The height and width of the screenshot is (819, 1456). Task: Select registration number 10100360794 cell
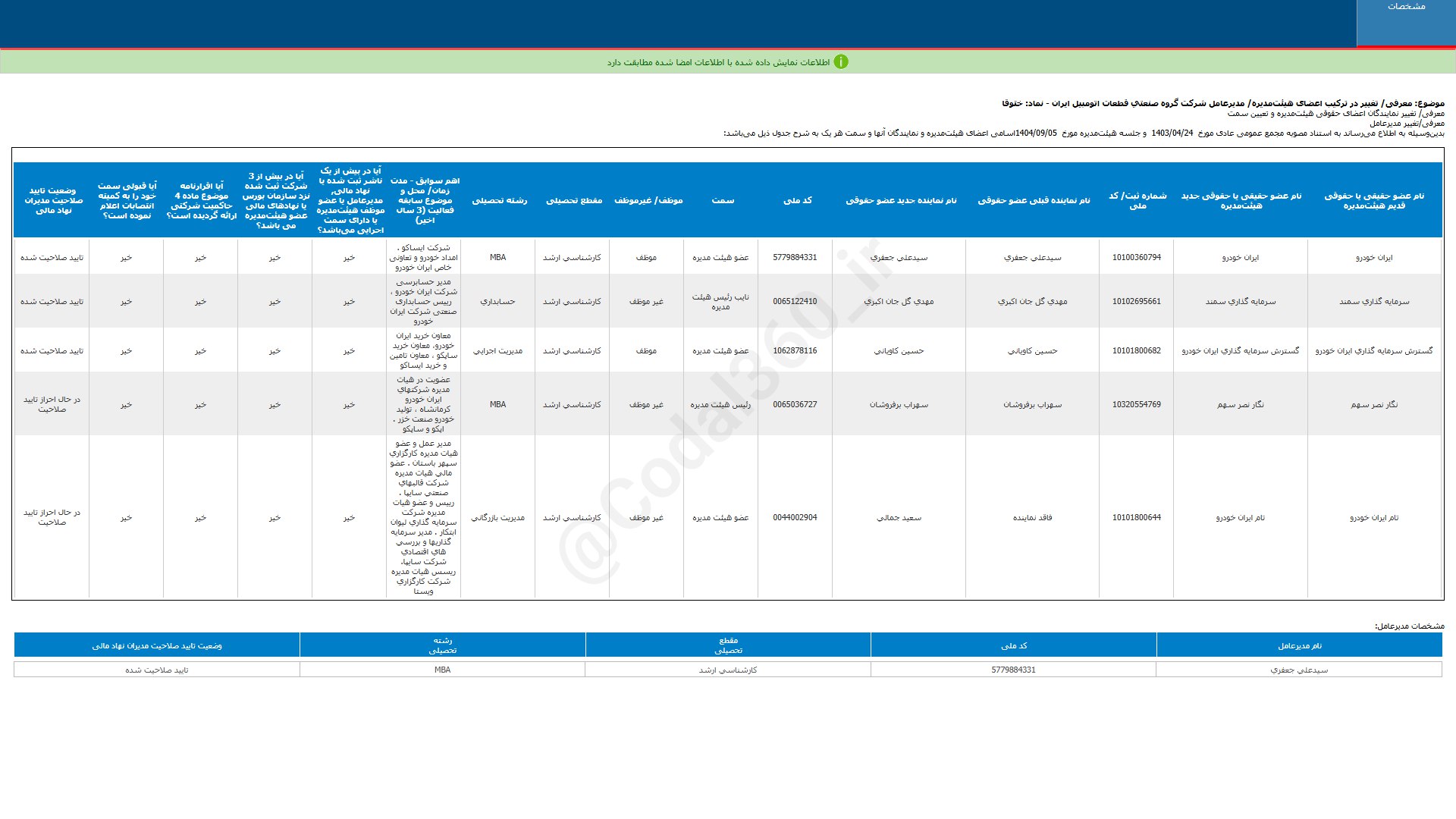click(1136, 258)
